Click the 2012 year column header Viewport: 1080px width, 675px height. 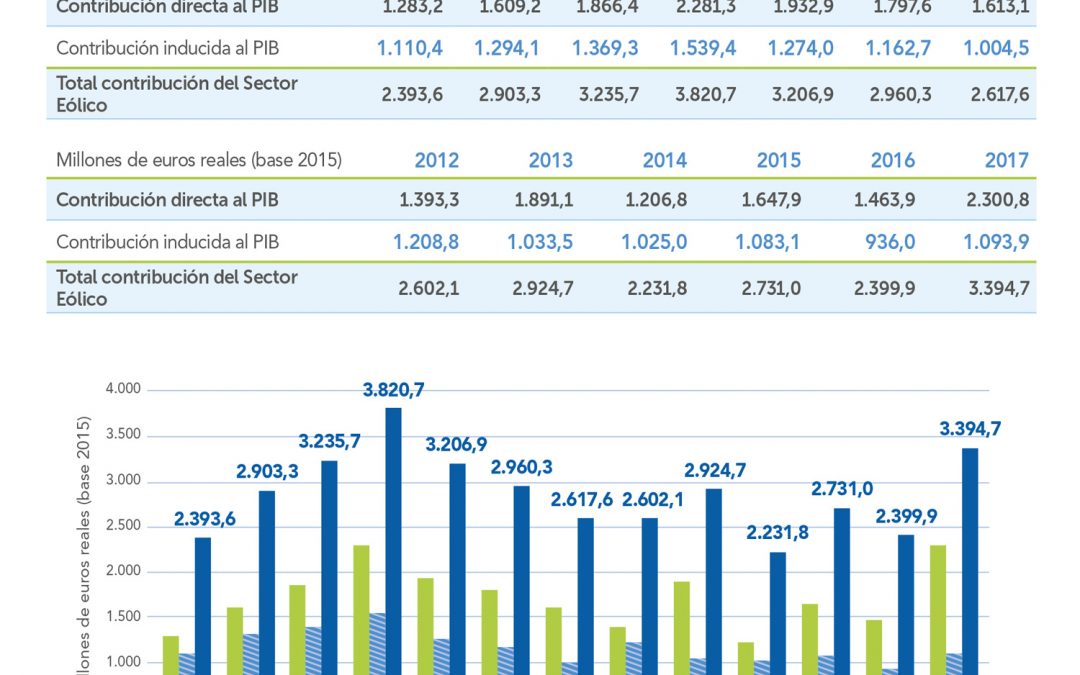point(437,160)
